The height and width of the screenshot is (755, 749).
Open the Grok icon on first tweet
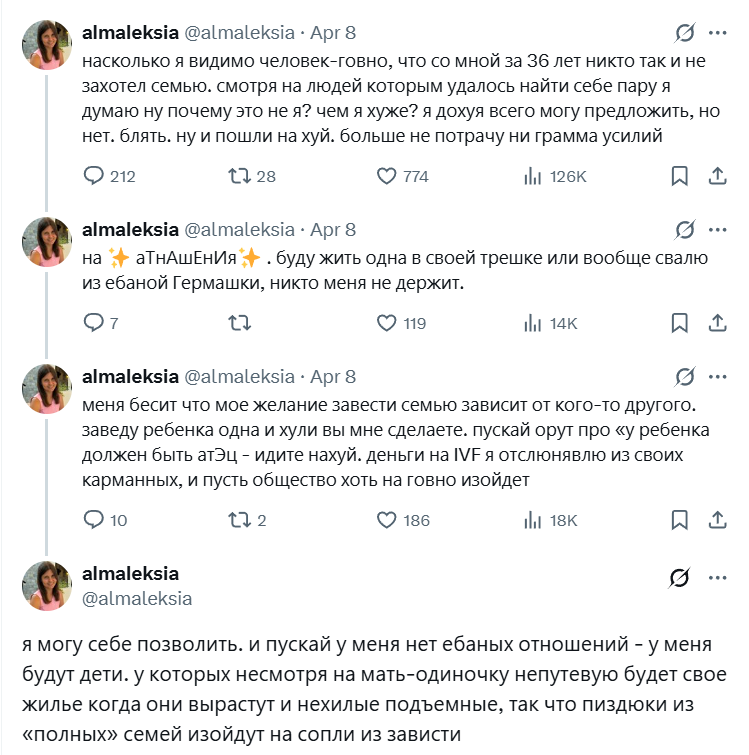[x=684, y=33]
